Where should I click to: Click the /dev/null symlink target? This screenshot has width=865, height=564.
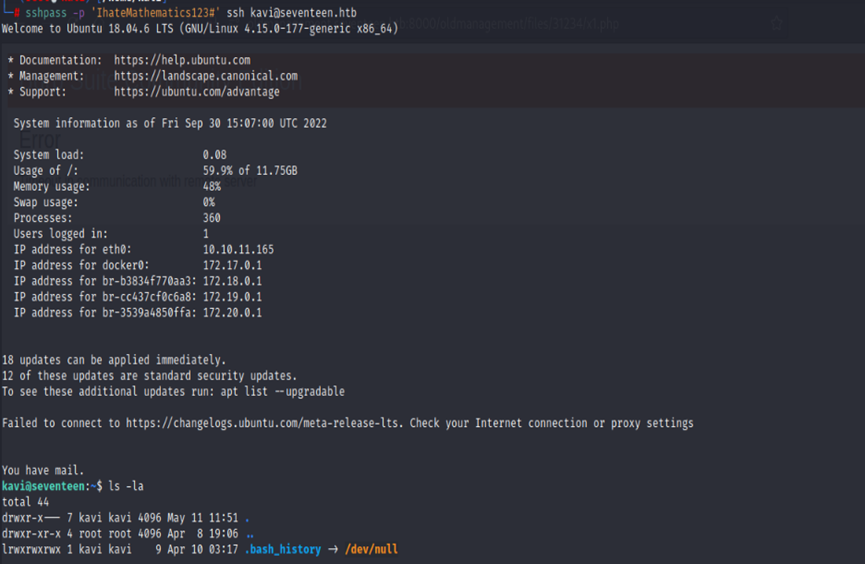click(x=372, y=549)
